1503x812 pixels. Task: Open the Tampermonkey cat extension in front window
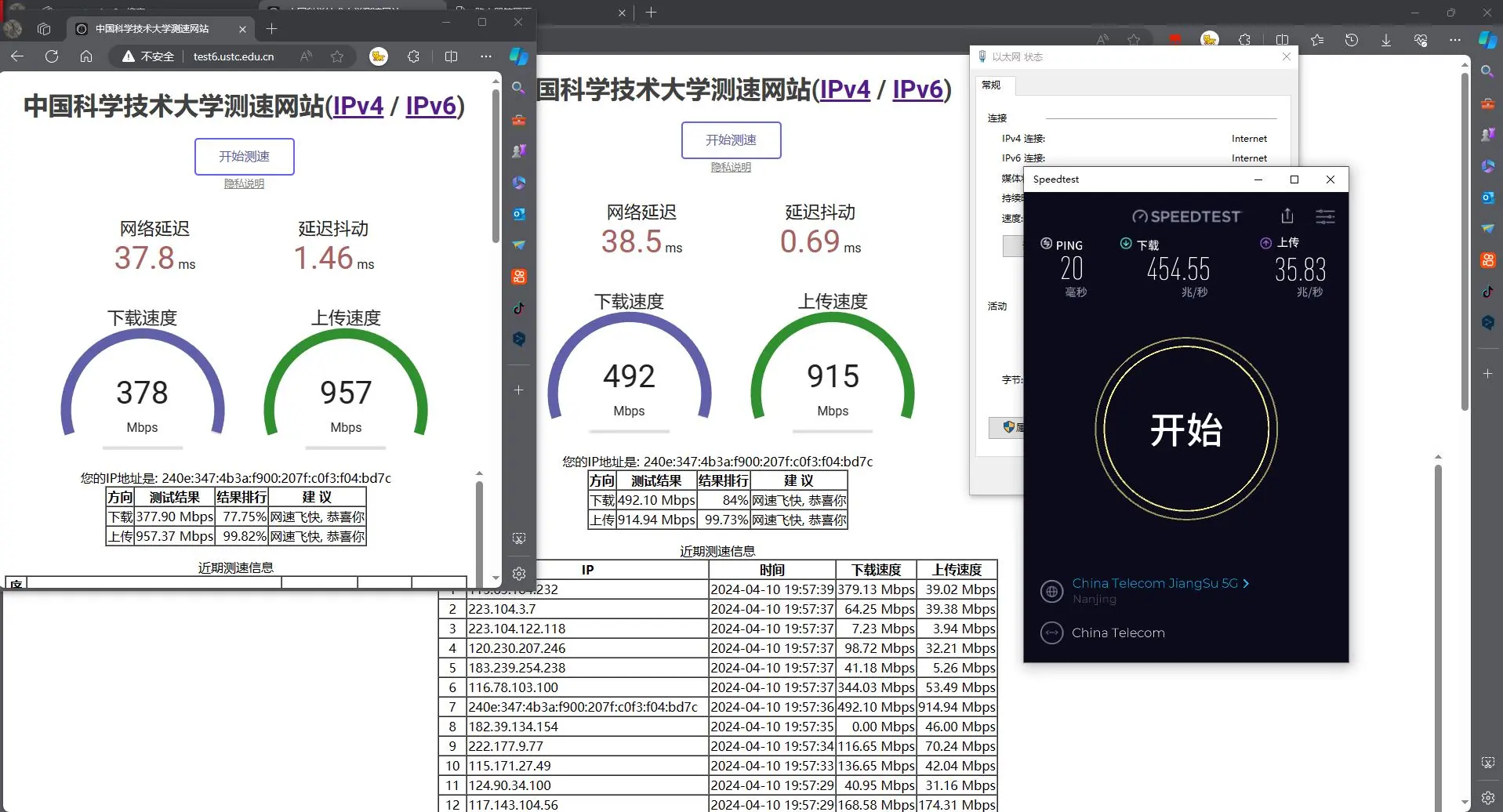click(x=379, y=56)
